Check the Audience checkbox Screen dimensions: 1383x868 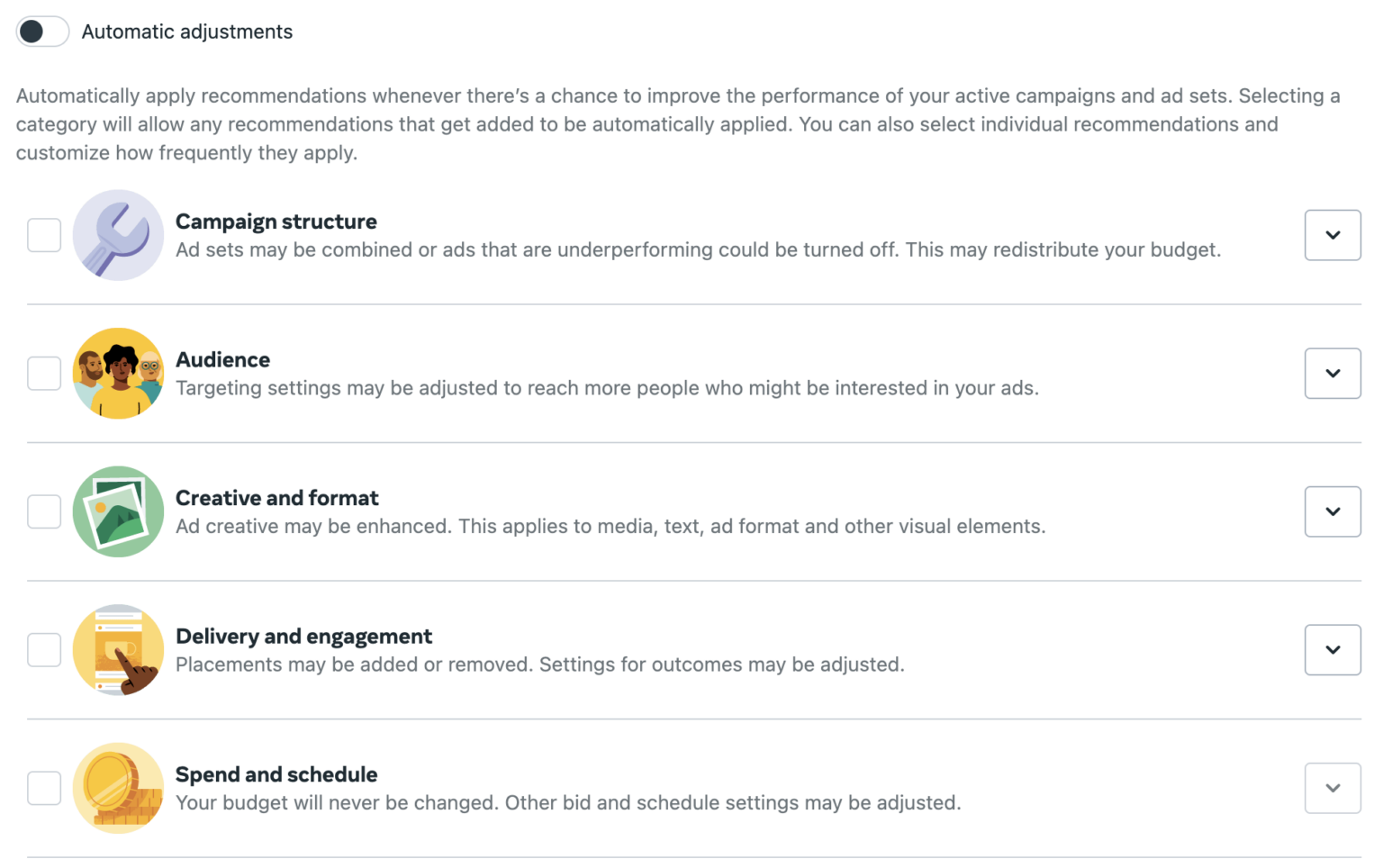[44, 374]
